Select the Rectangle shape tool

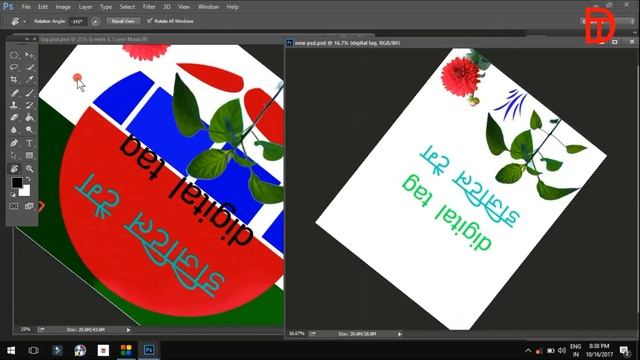[29, 156]
